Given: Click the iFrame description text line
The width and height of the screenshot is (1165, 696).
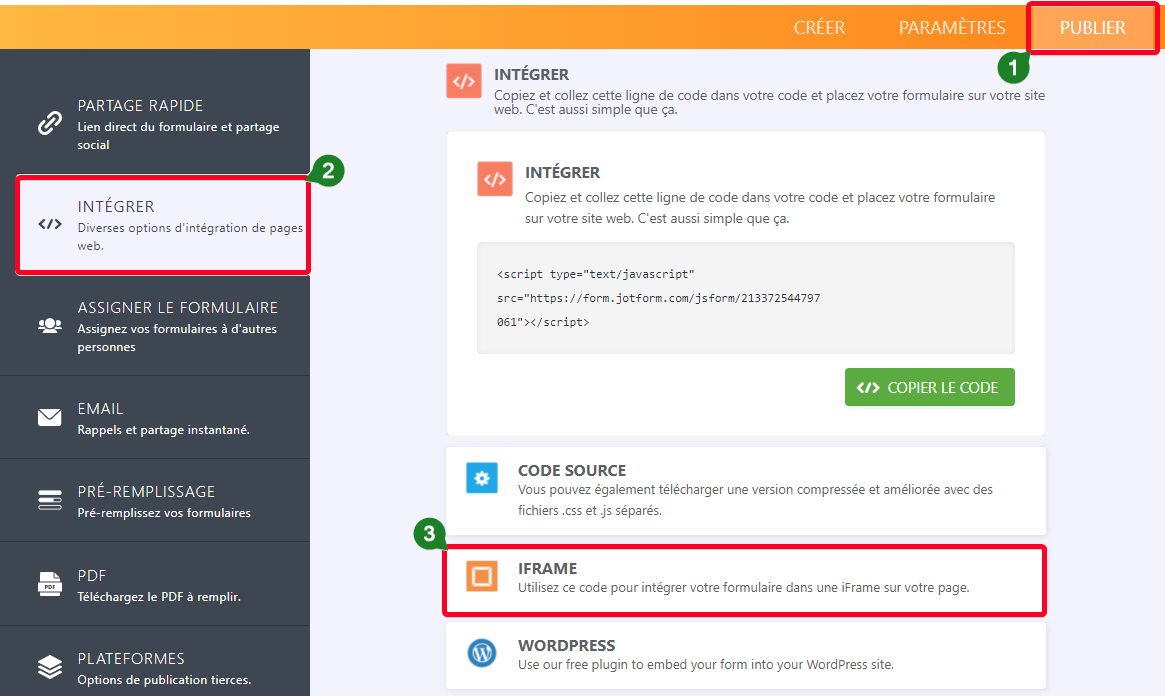Looking at the screenshot, I should click(743, 588).
